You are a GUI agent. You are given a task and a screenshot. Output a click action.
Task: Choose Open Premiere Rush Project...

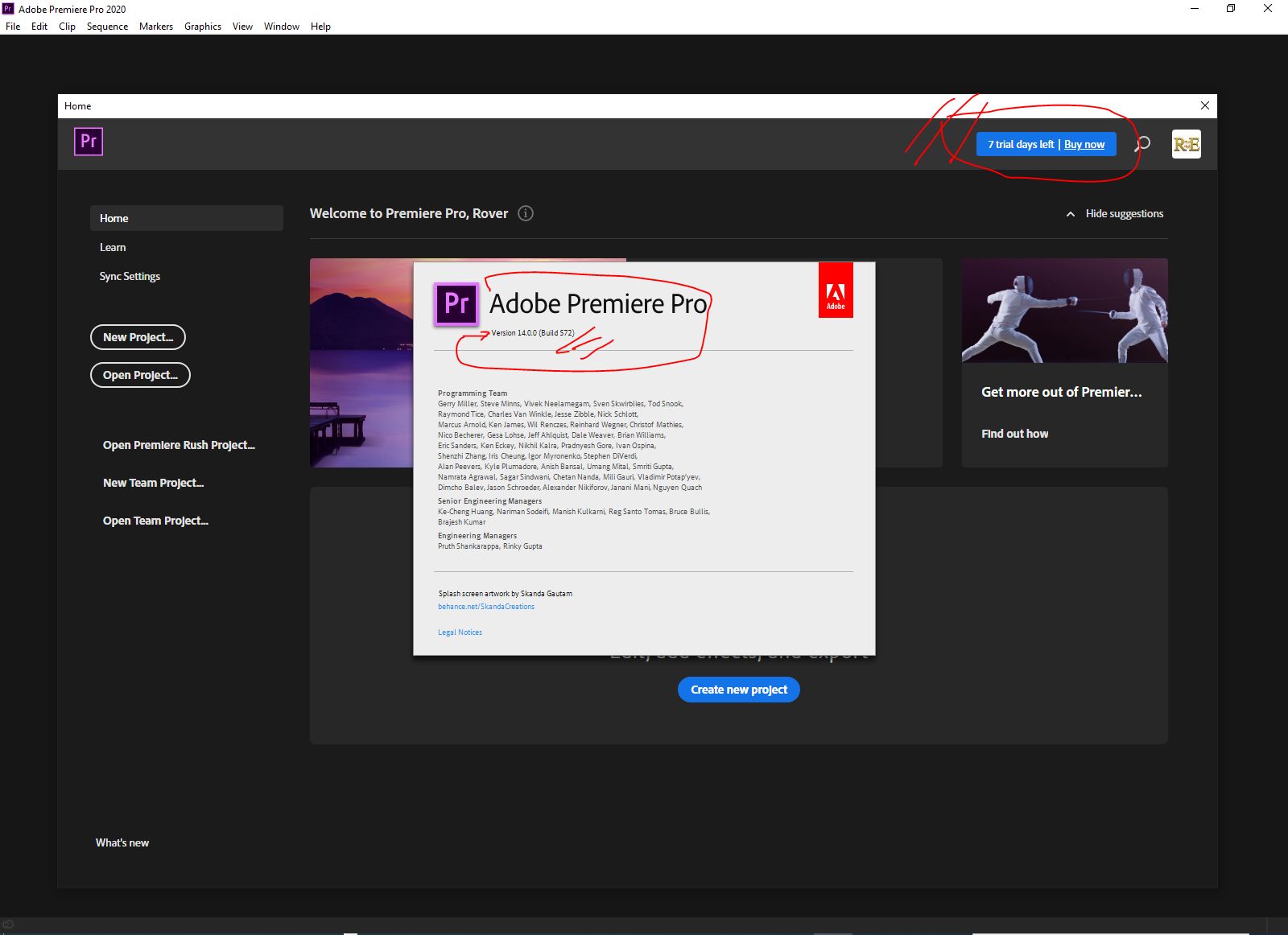point(179,445)
